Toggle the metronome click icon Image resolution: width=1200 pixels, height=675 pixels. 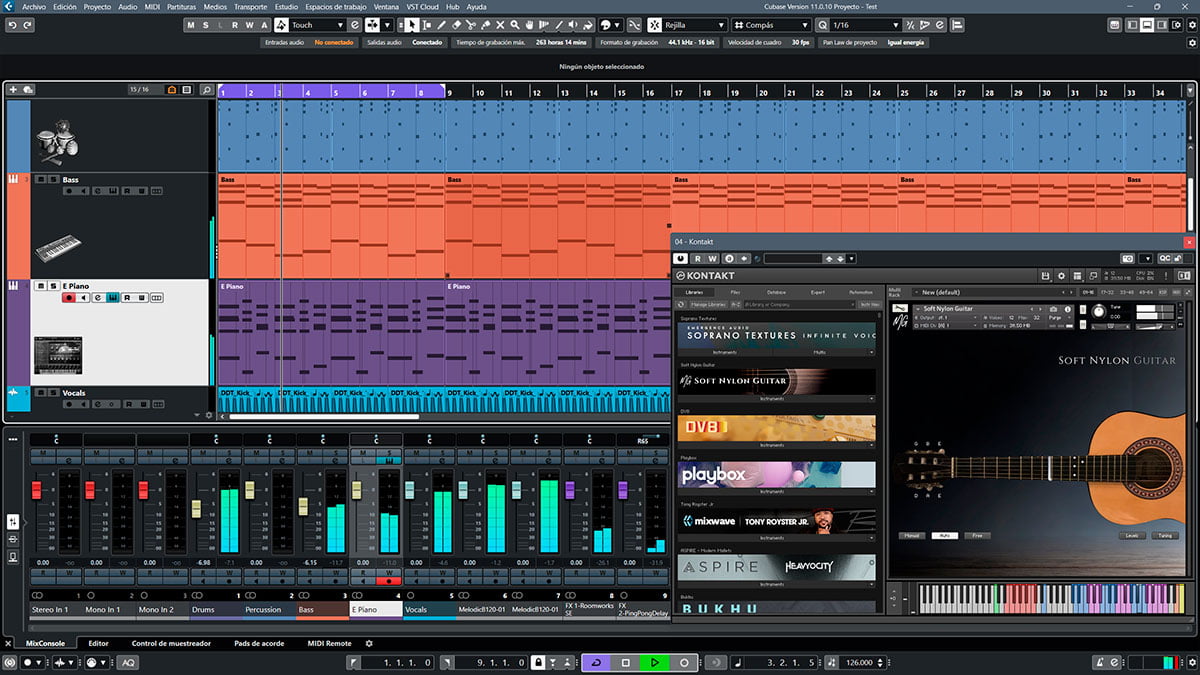pos(1100,662)
